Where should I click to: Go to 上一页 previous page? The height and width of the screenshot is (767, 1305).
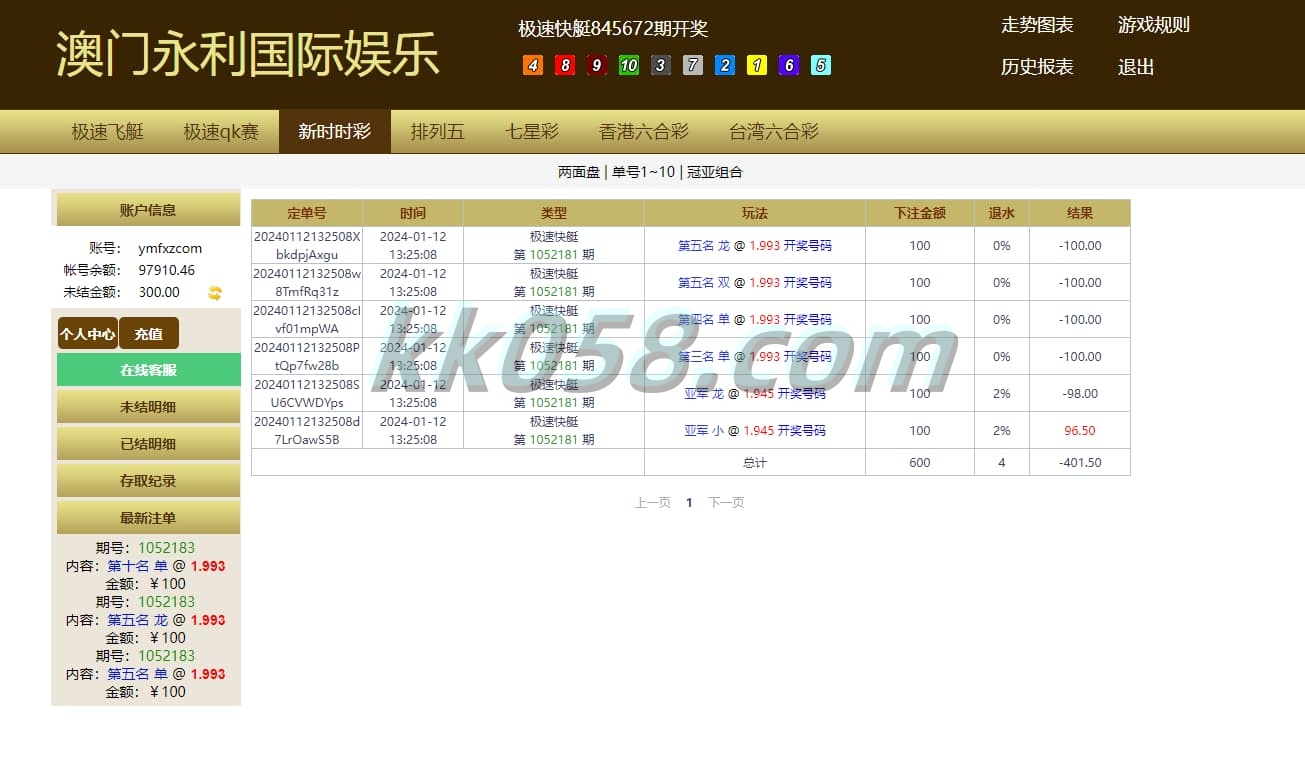(653, 503)
